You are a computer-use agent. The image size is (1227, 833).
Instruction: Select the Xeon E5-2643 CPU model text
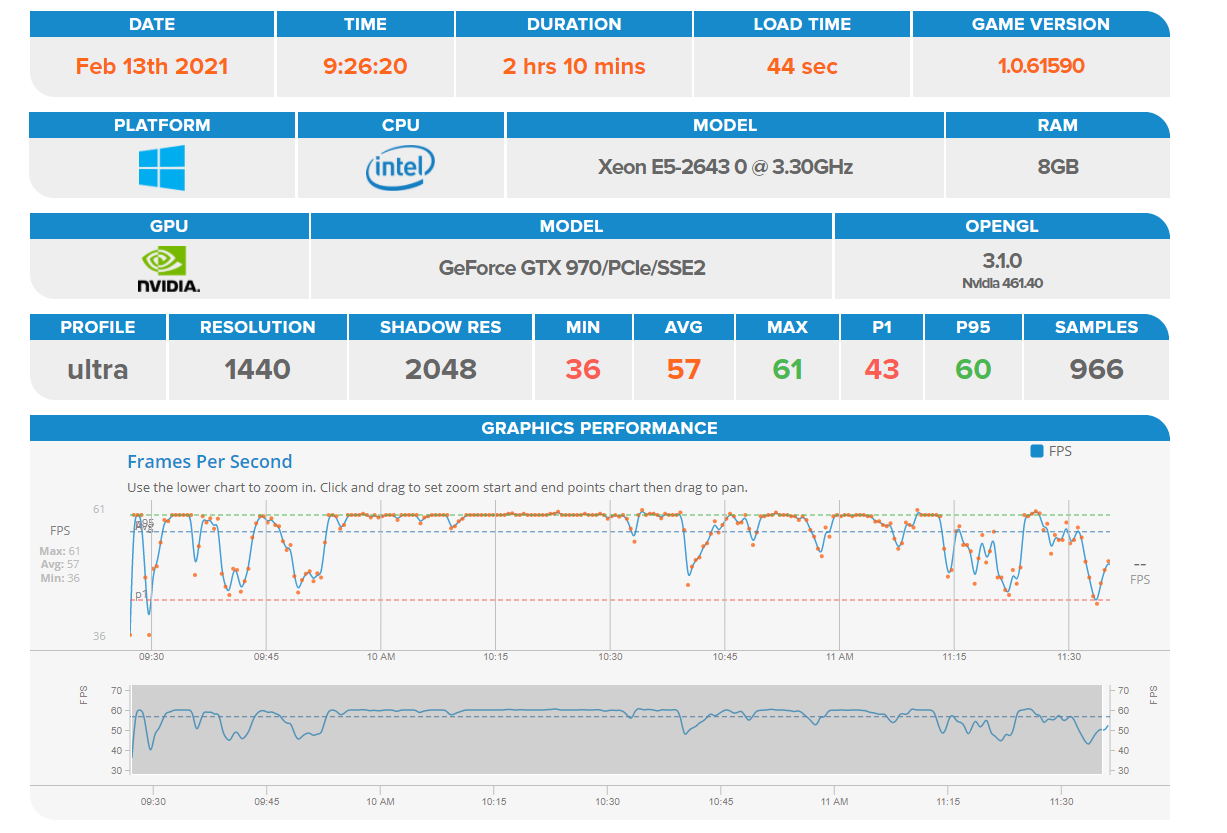point(725,167)
